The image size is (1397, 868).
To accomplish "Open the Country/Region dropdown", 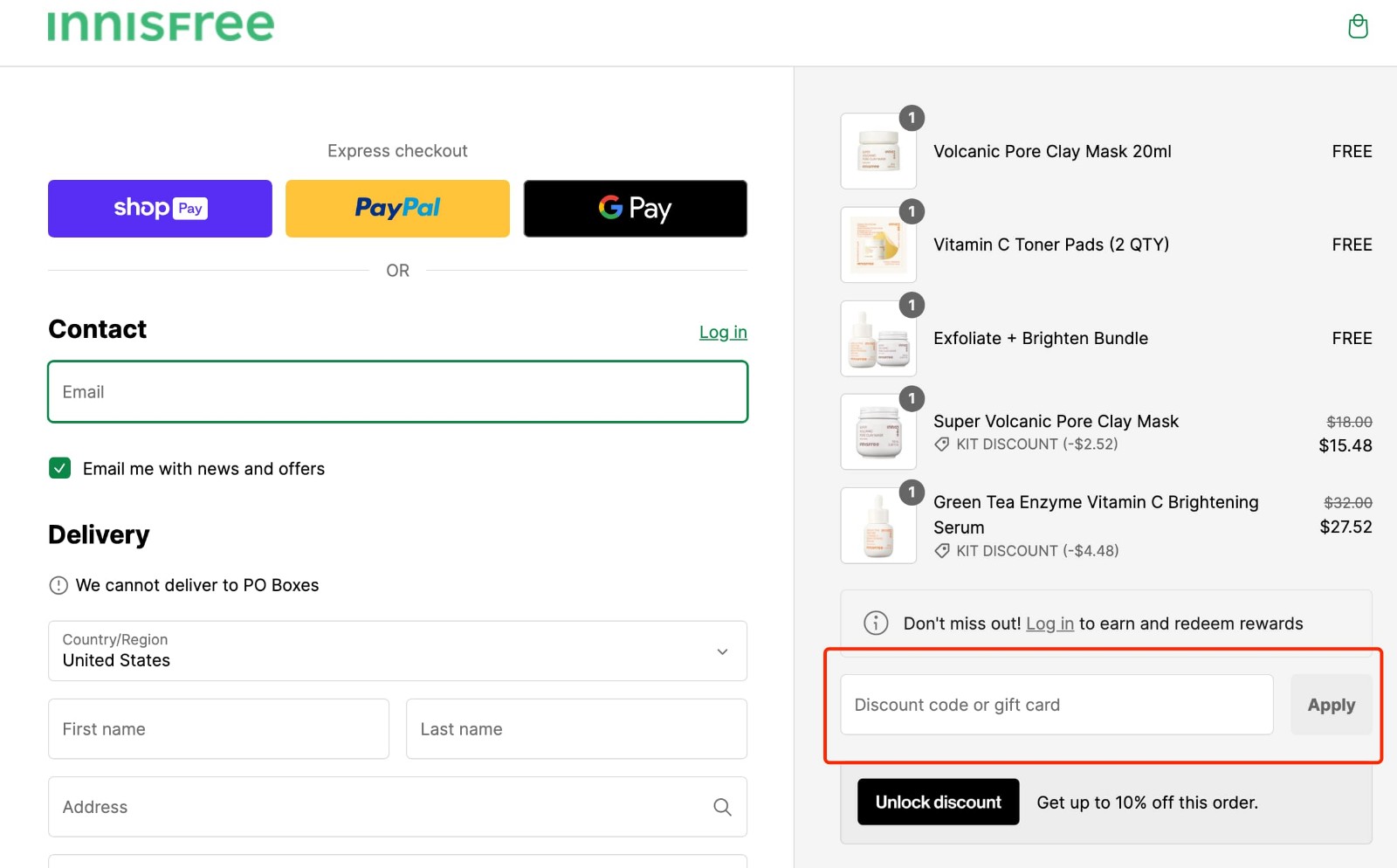I will [x=722, y=651].
